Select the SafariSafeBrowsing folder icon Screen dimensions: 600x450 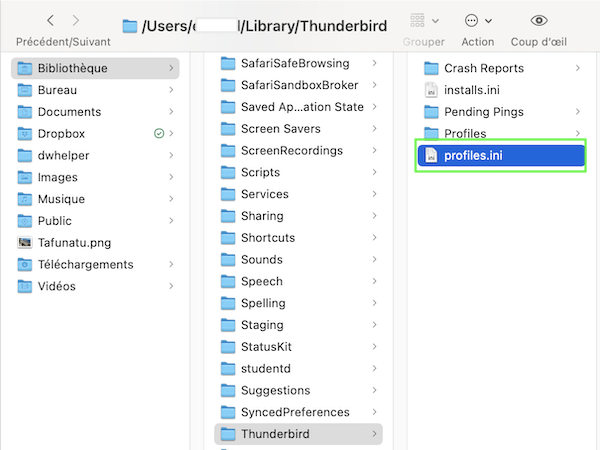pyautogui.click(x=228, y=63)
